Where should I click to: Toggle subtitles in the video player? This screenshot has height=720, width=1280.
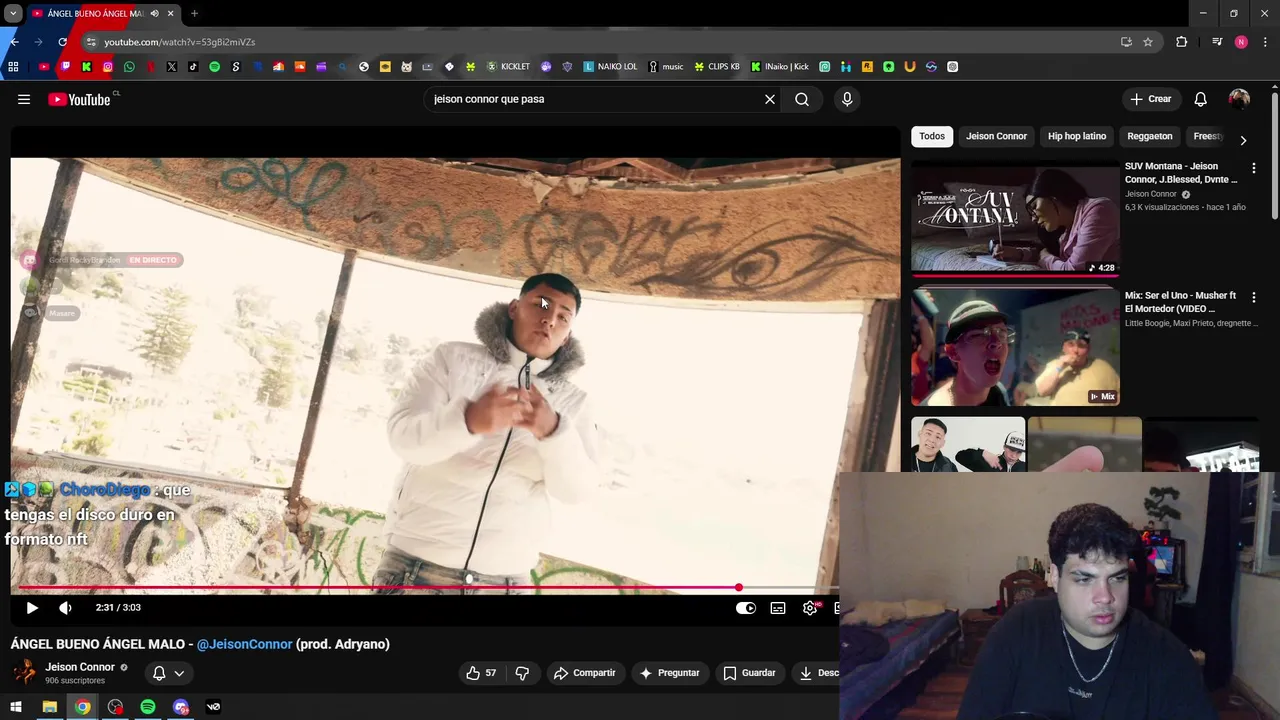[x=778, y=608]
